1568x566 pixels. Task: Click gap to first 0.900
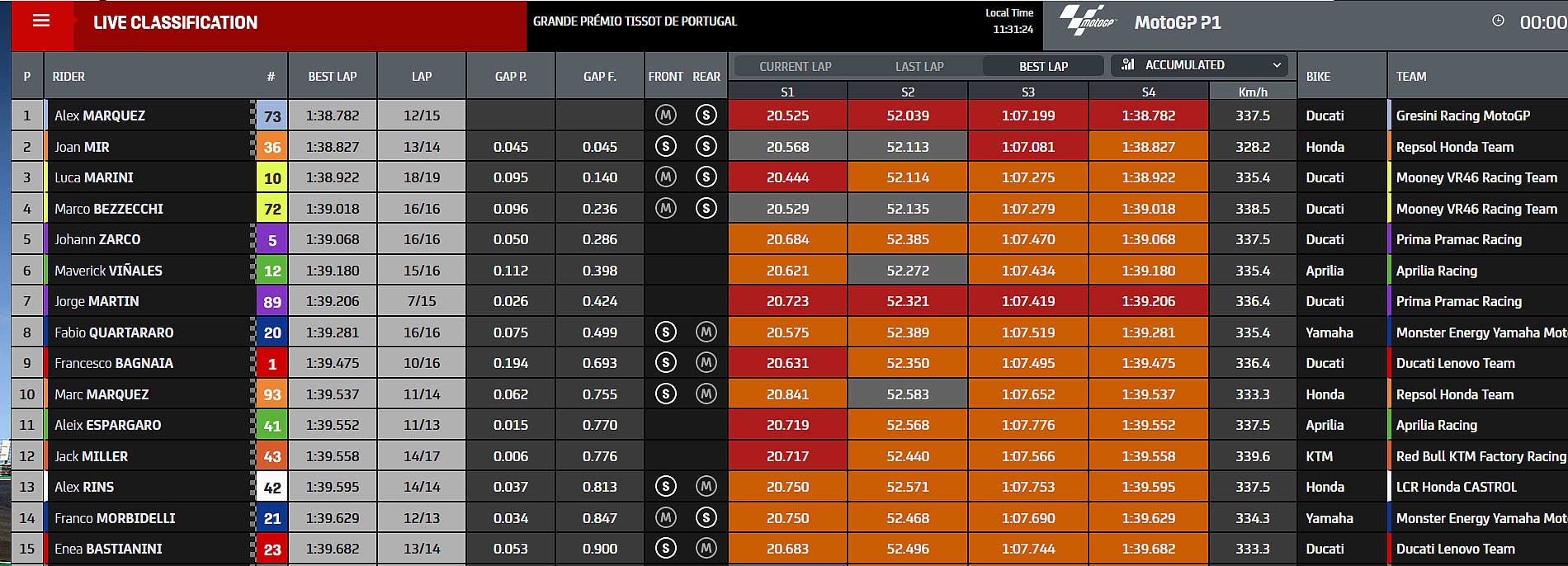coord(600,549)
